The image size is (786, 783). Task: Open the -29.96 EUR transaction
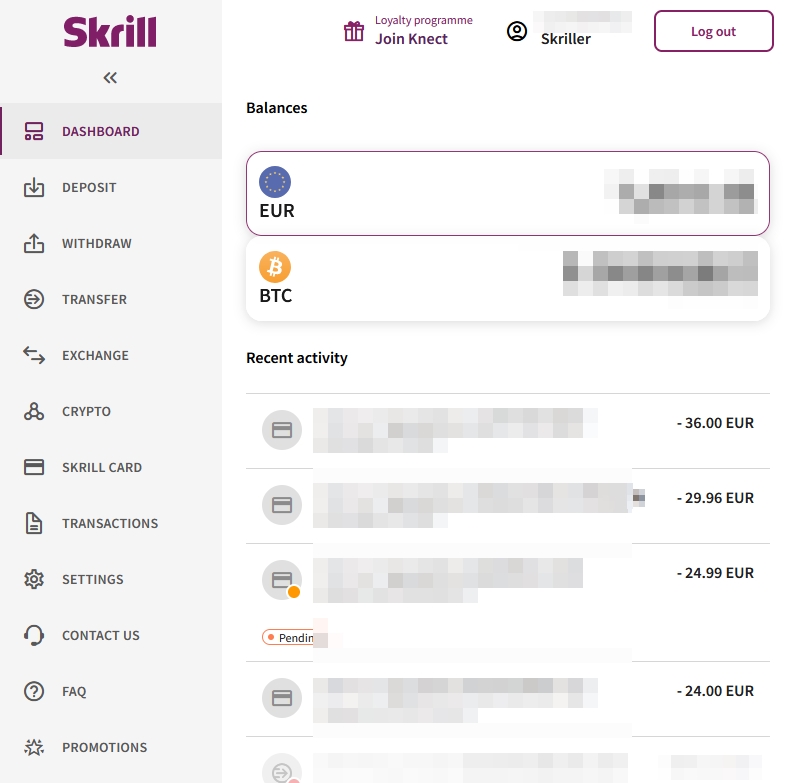pos(508,506)
